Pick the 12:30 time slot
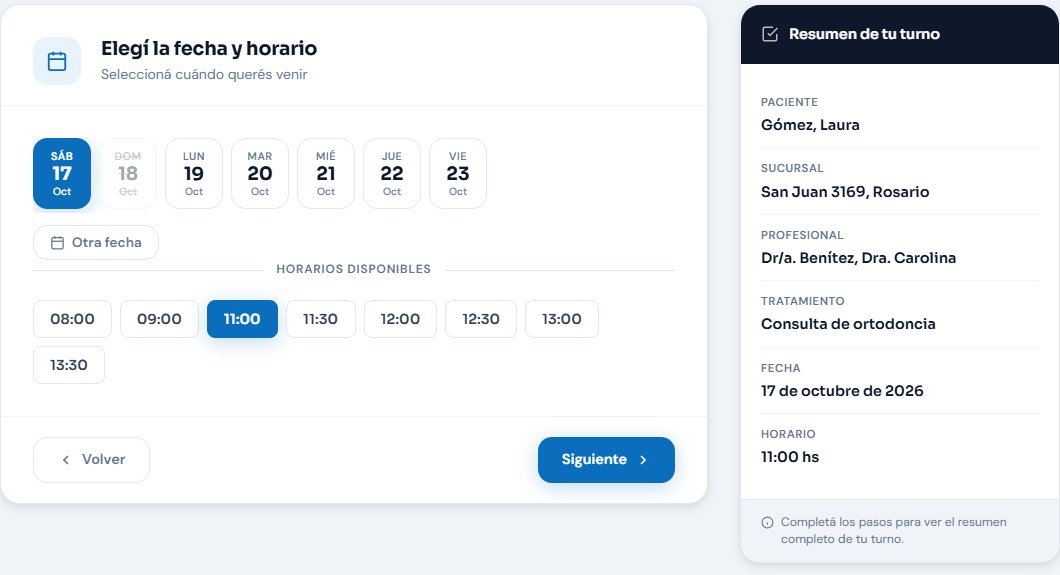The height and width of the screenshot is (575, 1060). (x=481, y=319)
